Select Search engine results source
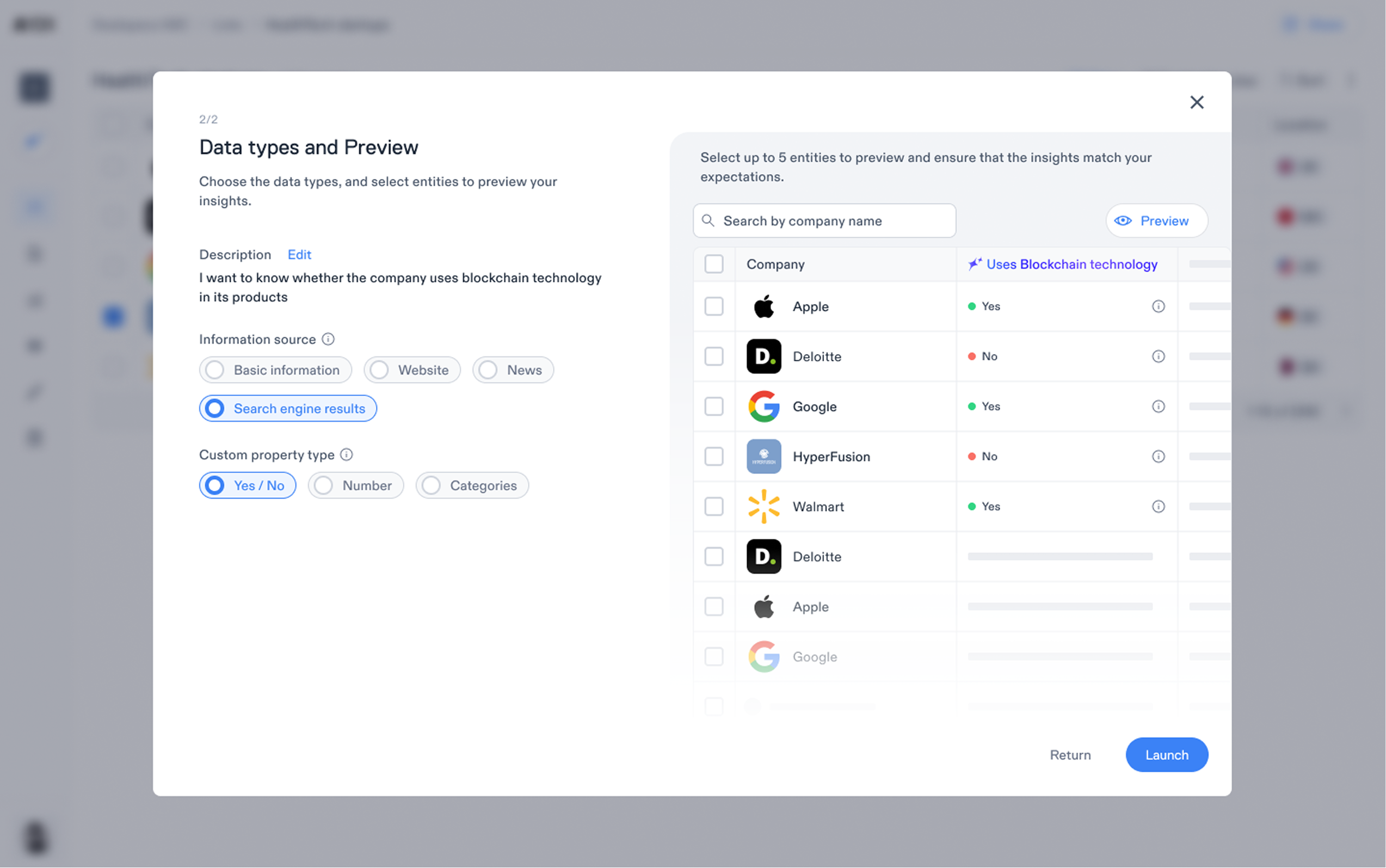This screenshot has width=1386, height=868. [288, 408]
